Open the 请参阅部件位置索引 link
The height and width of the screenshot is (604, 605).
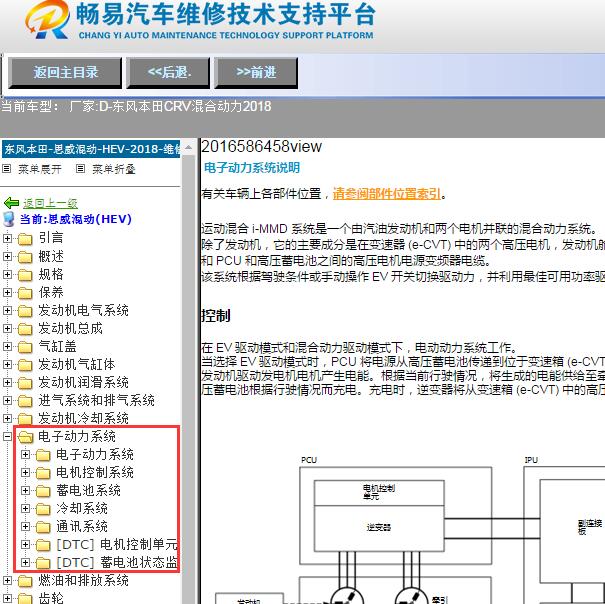click(387, 193)
